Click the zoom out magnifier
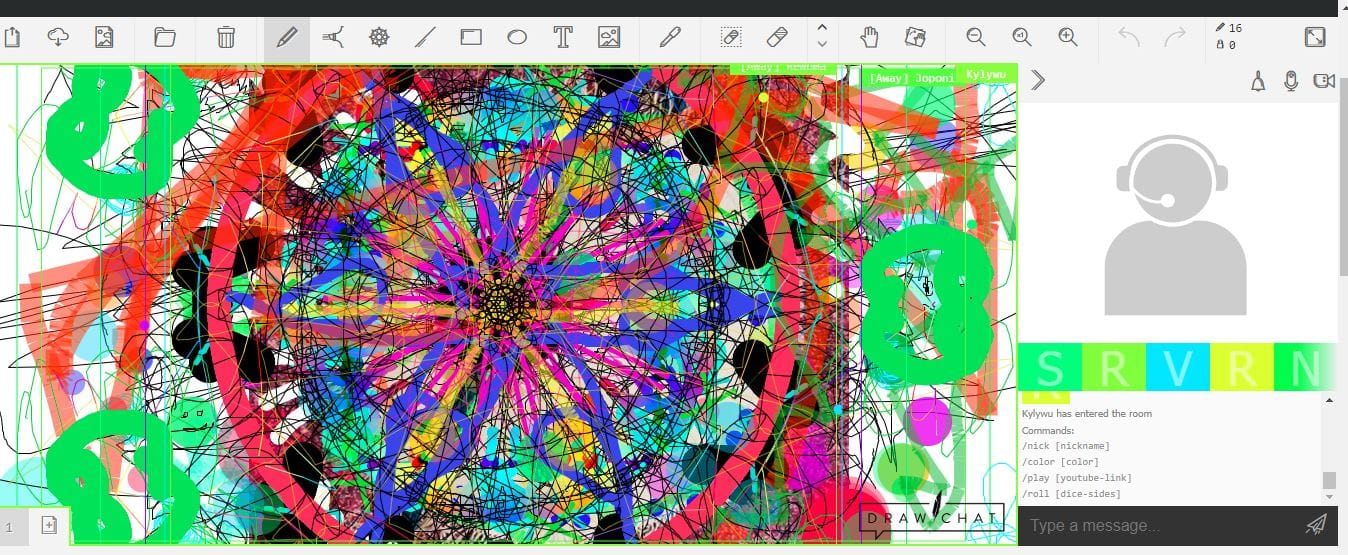This screenshot has width=1348, height=555. pos(976,38)
